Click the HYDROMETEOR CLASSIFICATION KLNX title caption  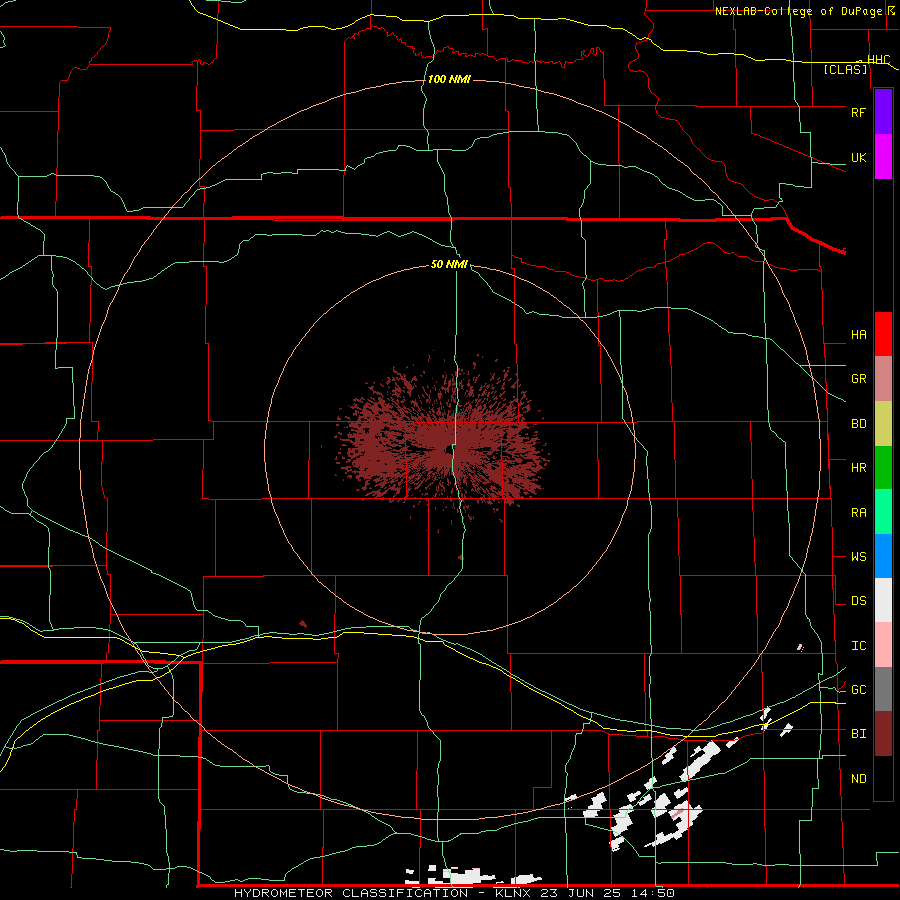(454, 893)
